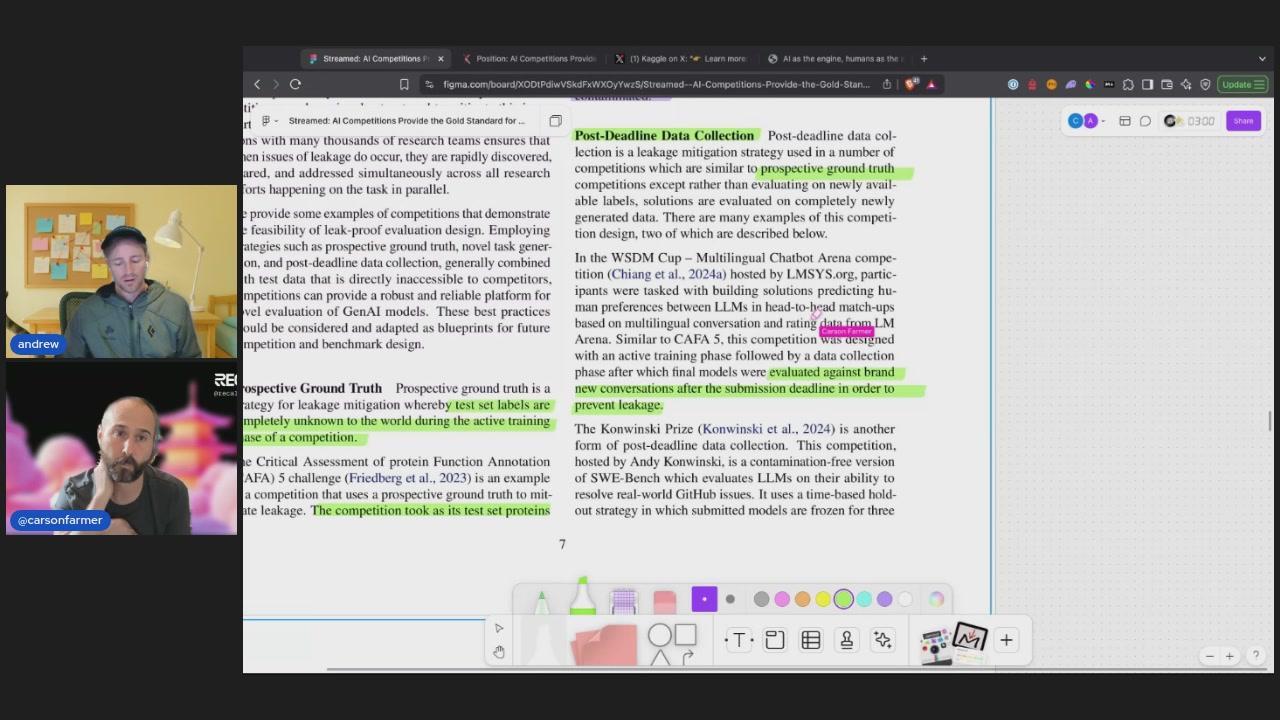Close the 'Streamed: AI Competitions' tab
Viewport: 1280px width, 720px height.
tap(441, 59)
